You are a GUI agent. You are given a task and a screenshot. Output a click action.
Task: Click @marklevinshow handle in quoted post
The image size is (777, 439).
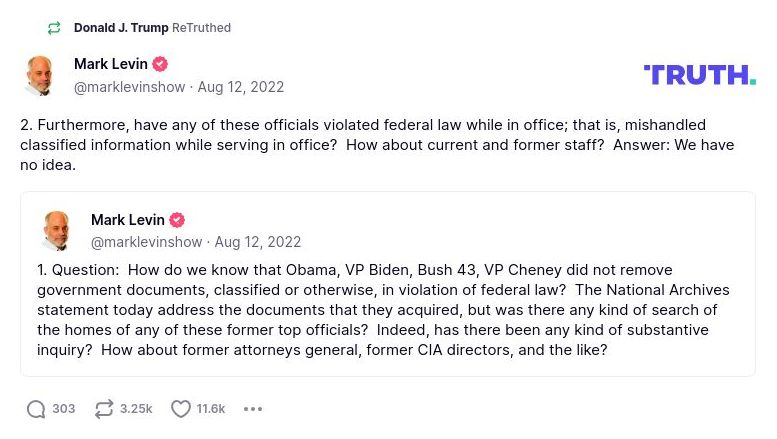point(146,242)
